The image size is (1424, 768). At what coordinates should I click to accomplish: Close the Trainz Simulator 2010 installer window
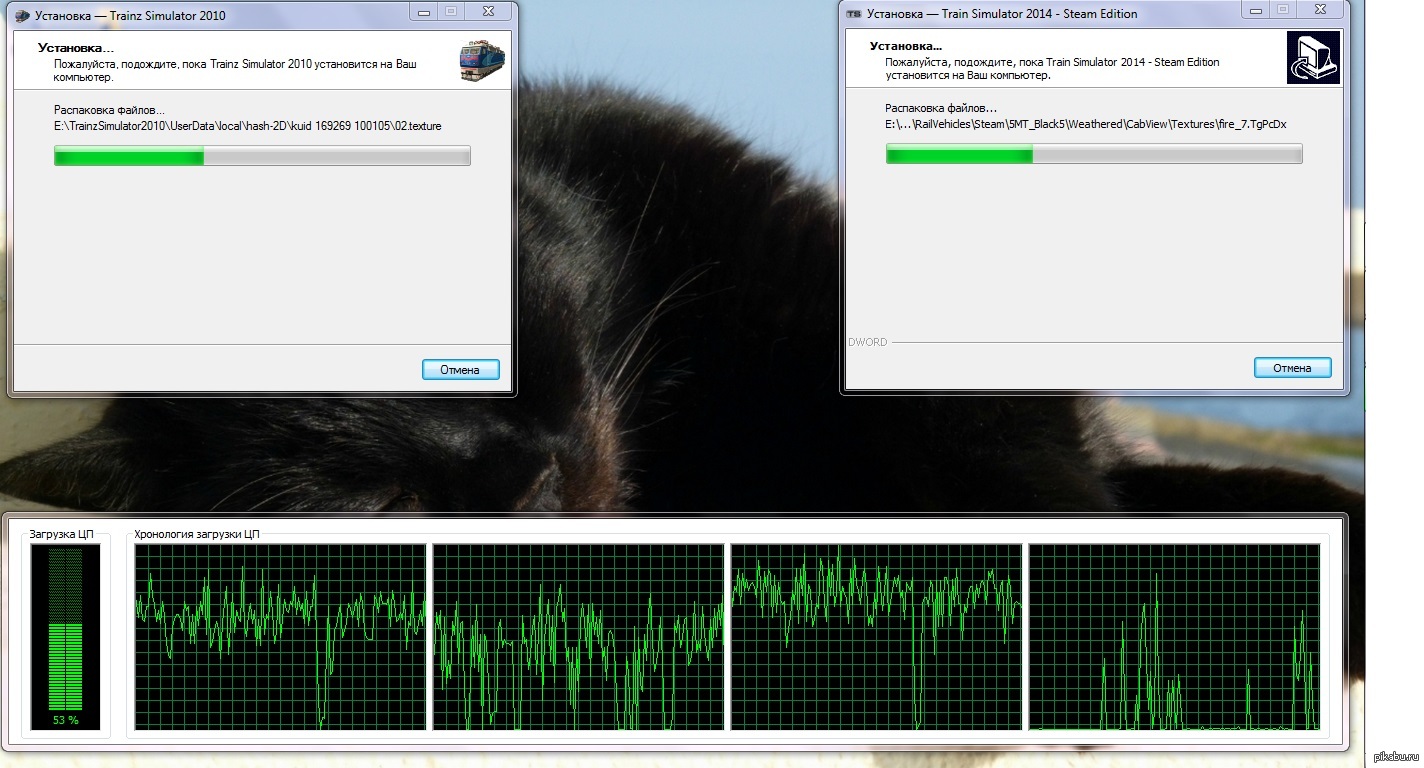tap(488, 10)
